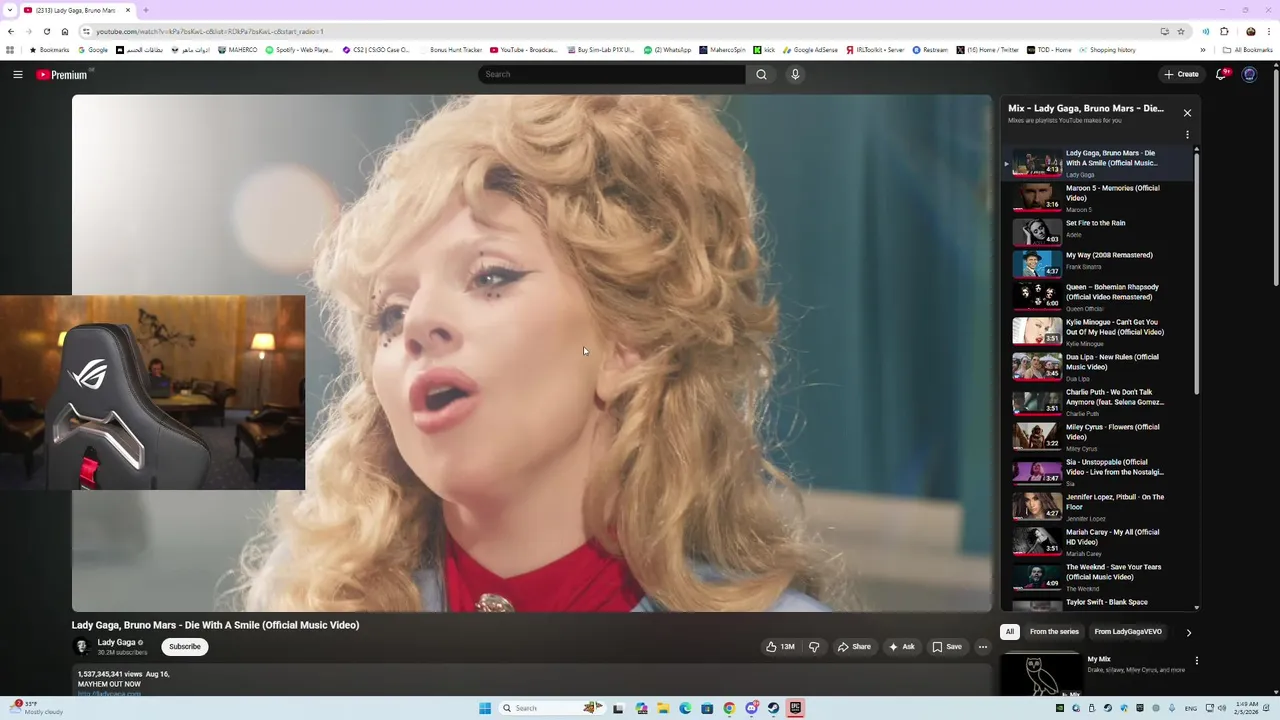Open the Google AdSense bookmark
This screenshot has height=720, width=1280.
(810, 50)
